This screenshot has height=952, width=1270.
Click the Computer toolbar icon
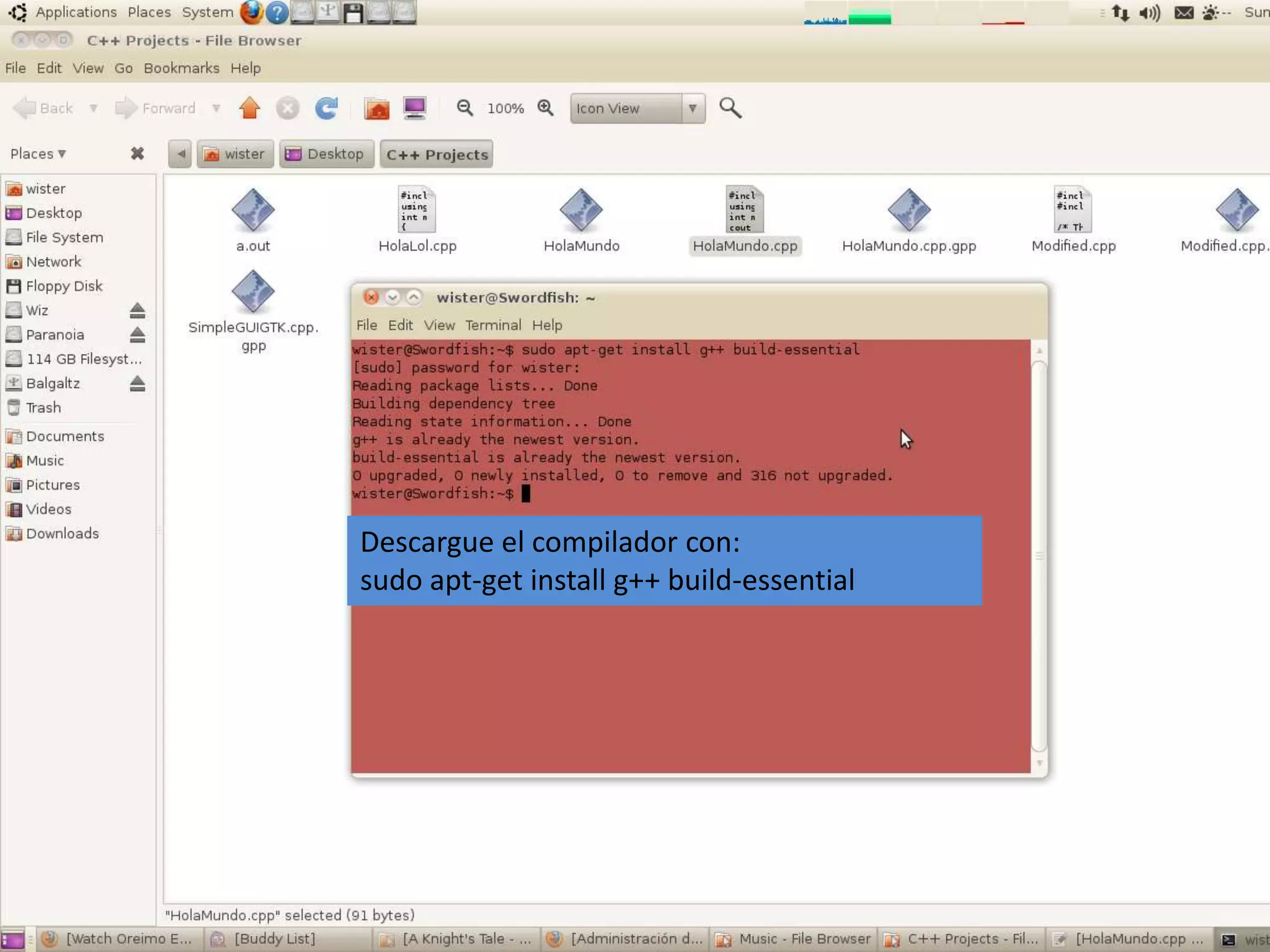(414, 108)
